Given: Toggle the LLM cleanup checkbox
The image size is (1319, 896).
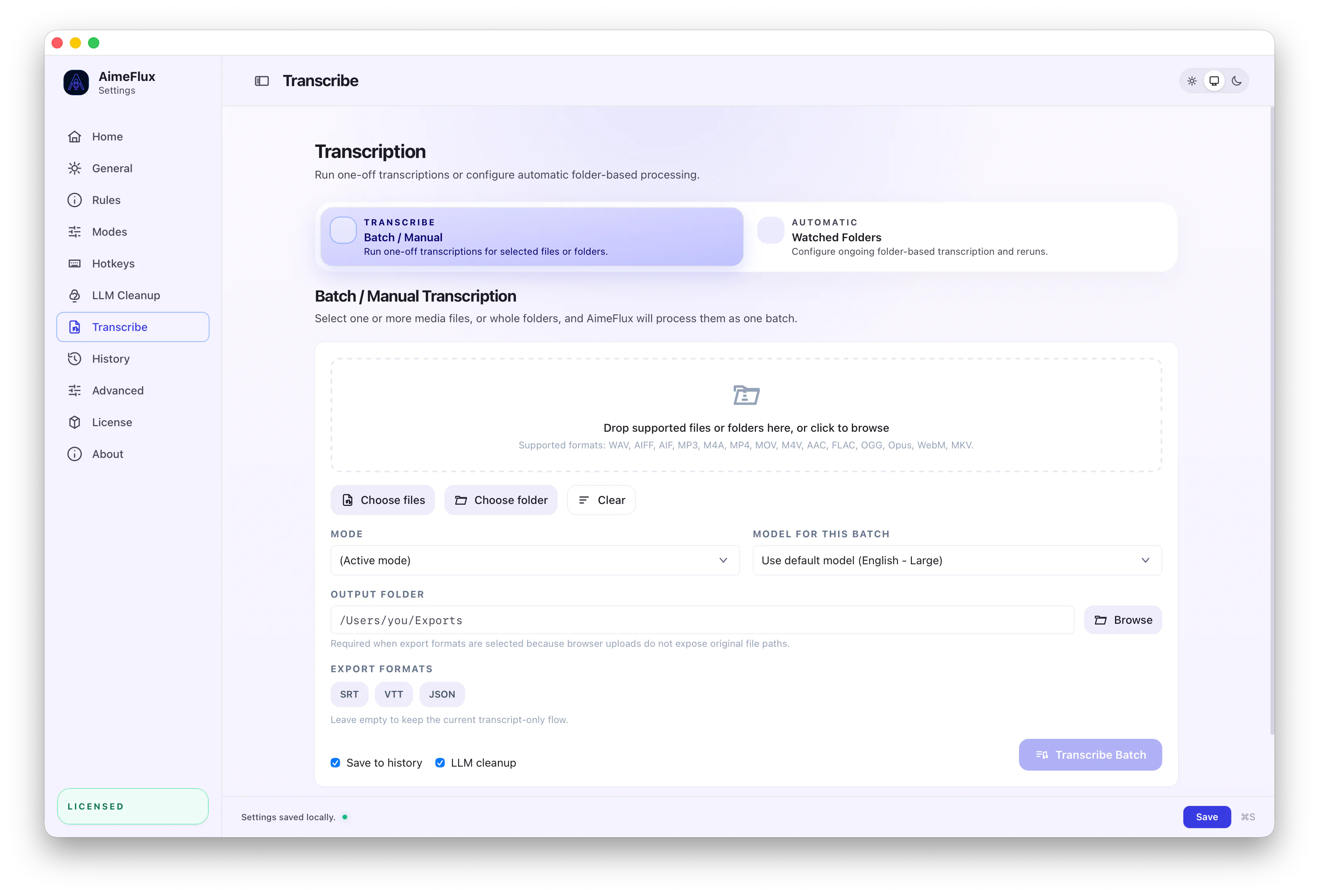Looking at the screenshot, I should coord(440,763).
